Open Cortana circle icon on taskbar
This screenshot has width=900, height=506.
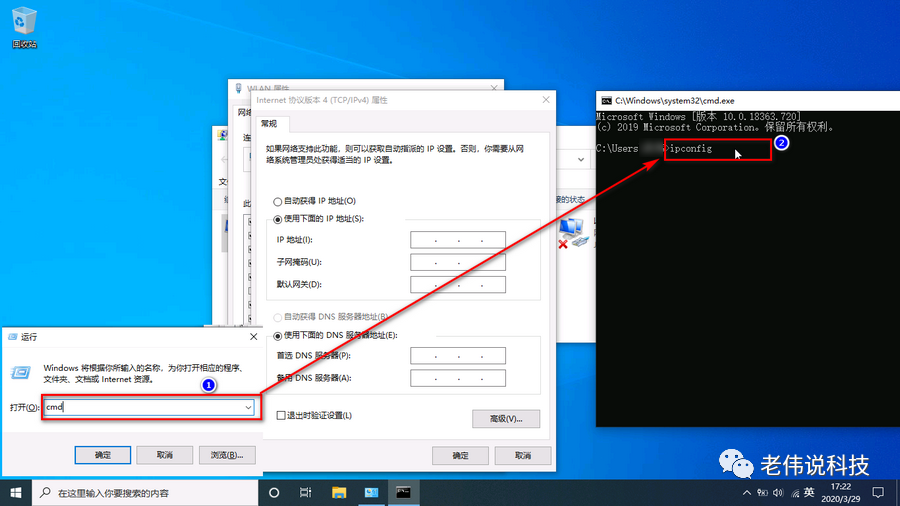tap(274, 493)
